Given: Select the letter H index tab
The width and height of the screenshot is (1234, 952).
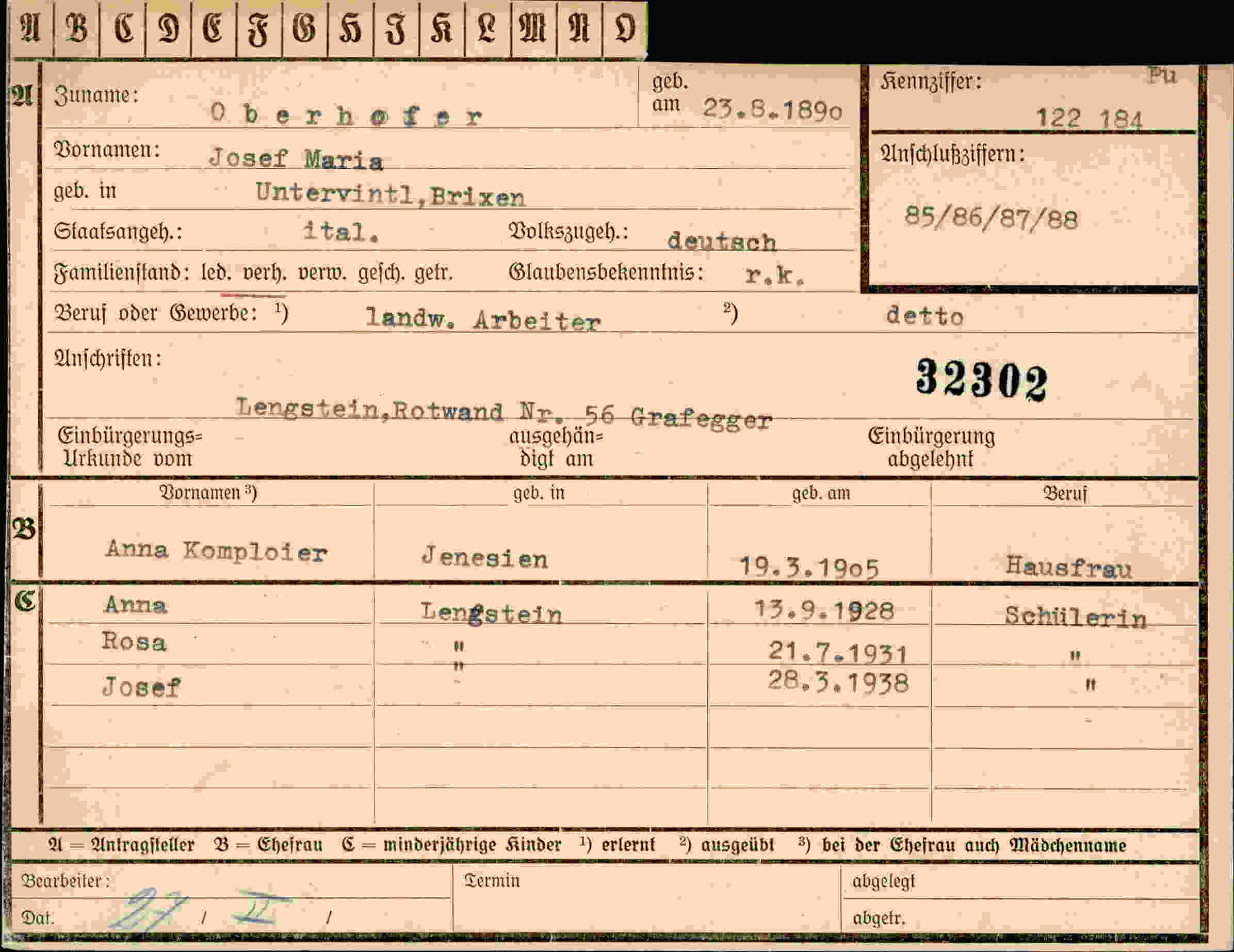Looking at the screenshot, I should [350, 28].
